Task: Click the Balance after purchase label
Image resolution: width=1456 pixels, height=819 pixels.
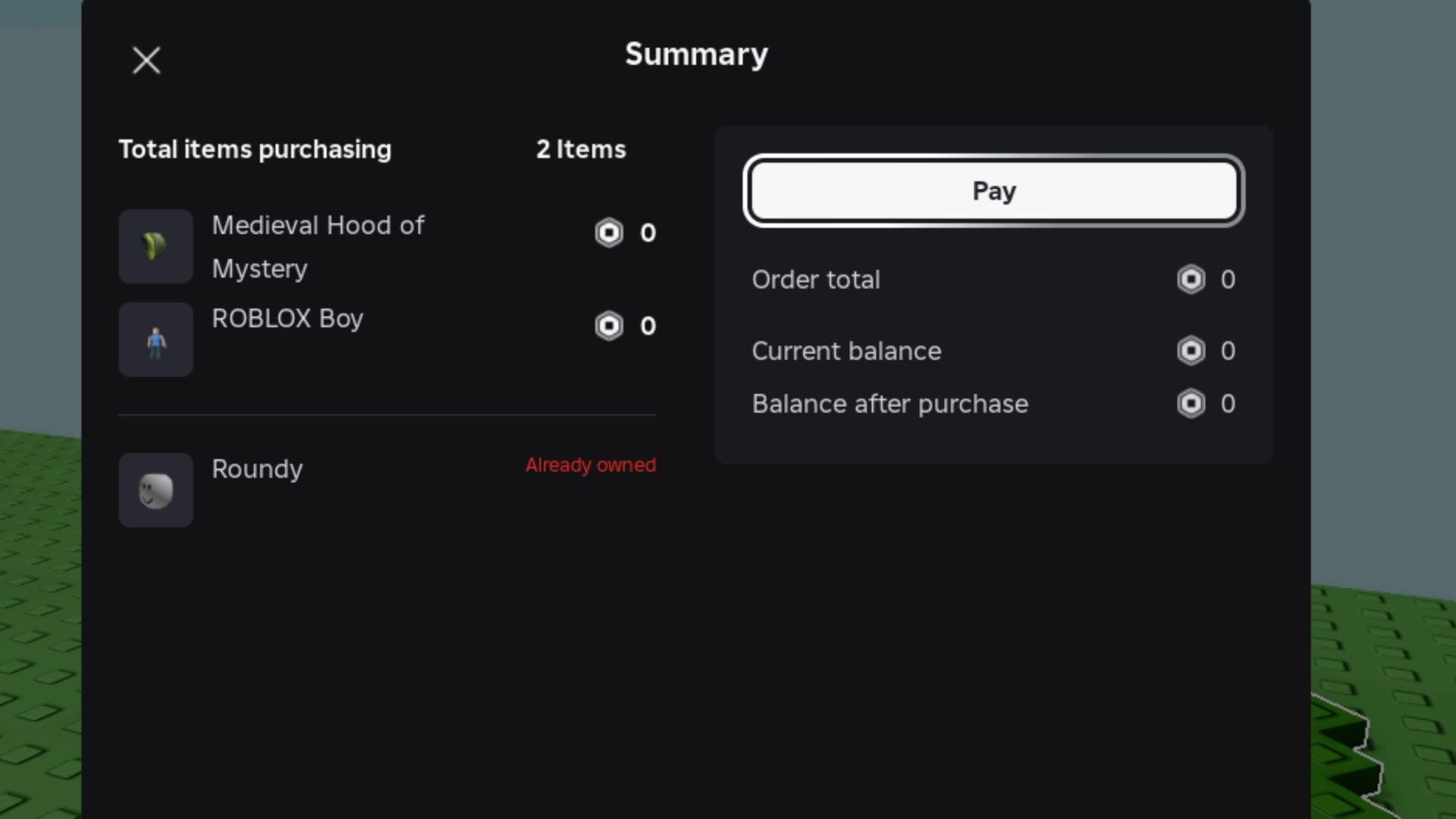Action: point(890,404)
